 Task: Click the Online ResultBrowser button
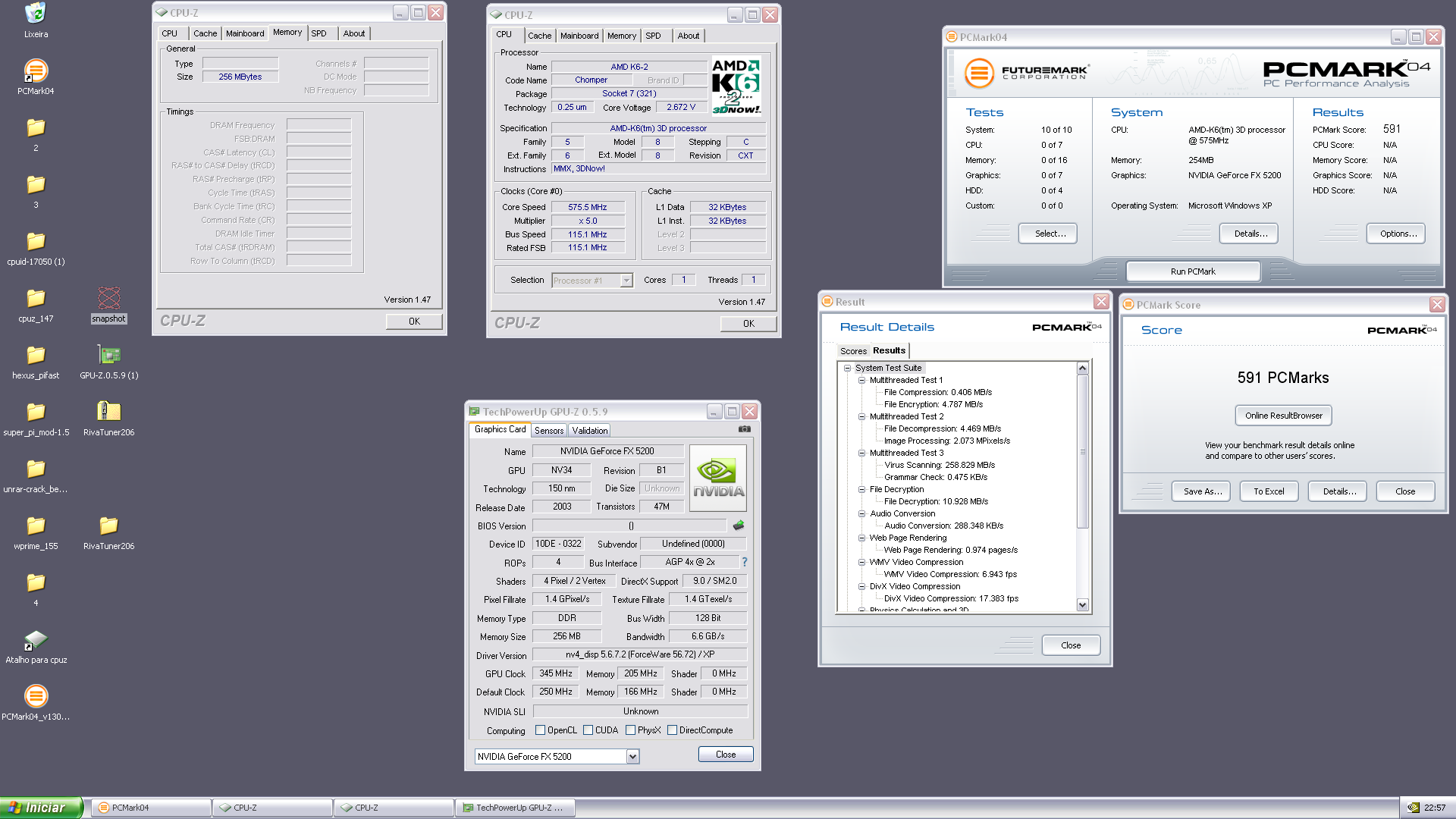pyautogui.click(x=1283, y=416)
